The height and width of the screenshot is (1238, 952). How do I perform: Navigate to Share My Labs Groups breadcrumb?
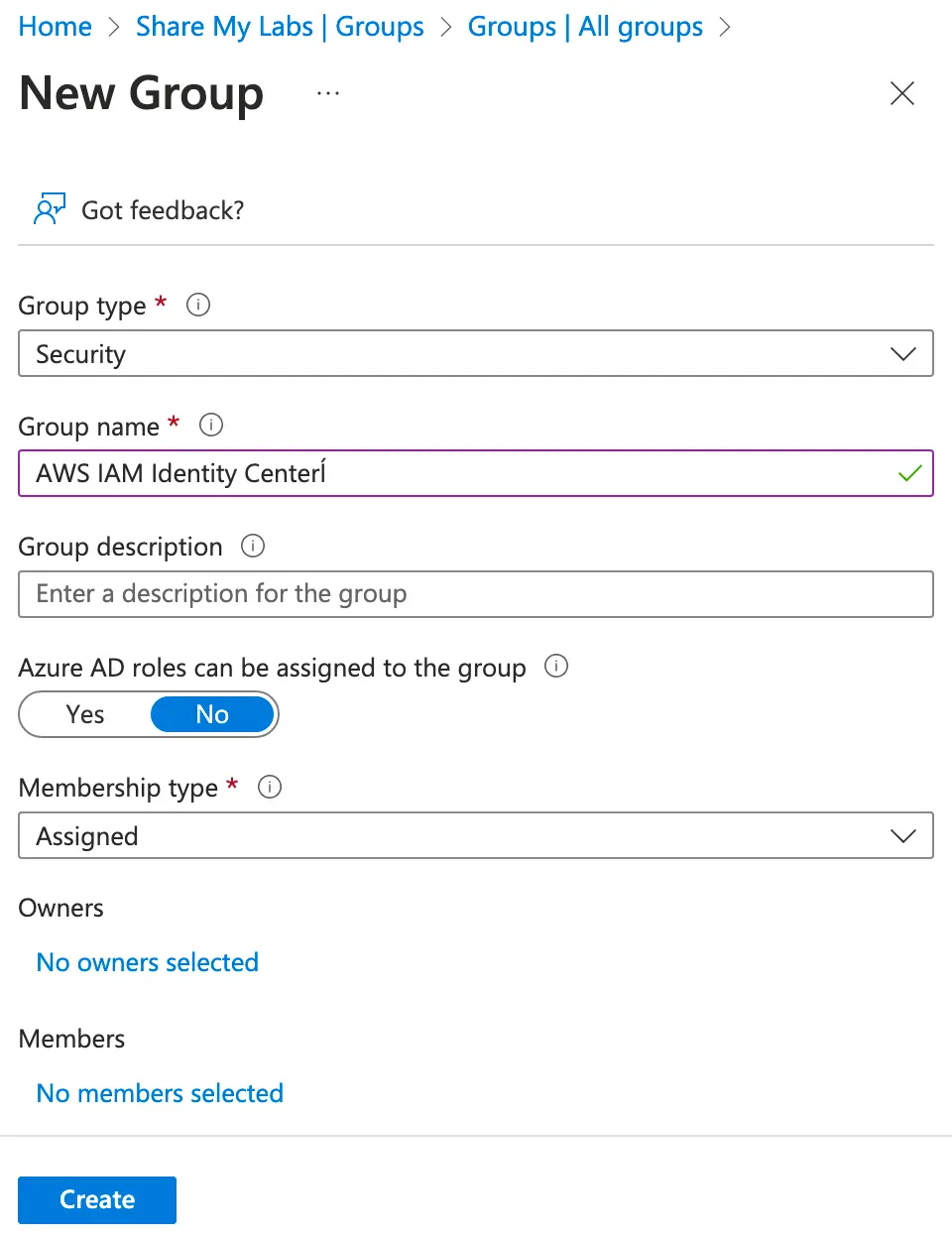(x=280, y=27)
